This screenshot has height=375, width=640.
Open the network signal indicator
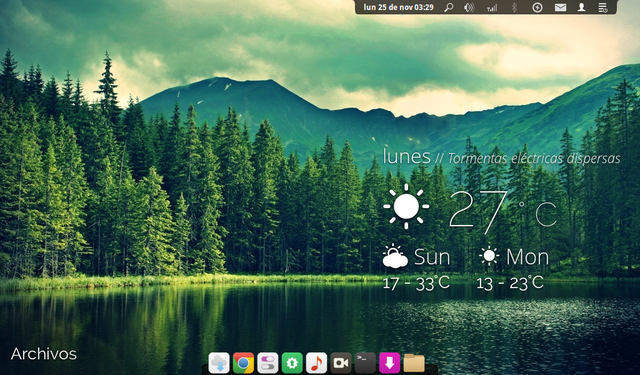(492, 7)
